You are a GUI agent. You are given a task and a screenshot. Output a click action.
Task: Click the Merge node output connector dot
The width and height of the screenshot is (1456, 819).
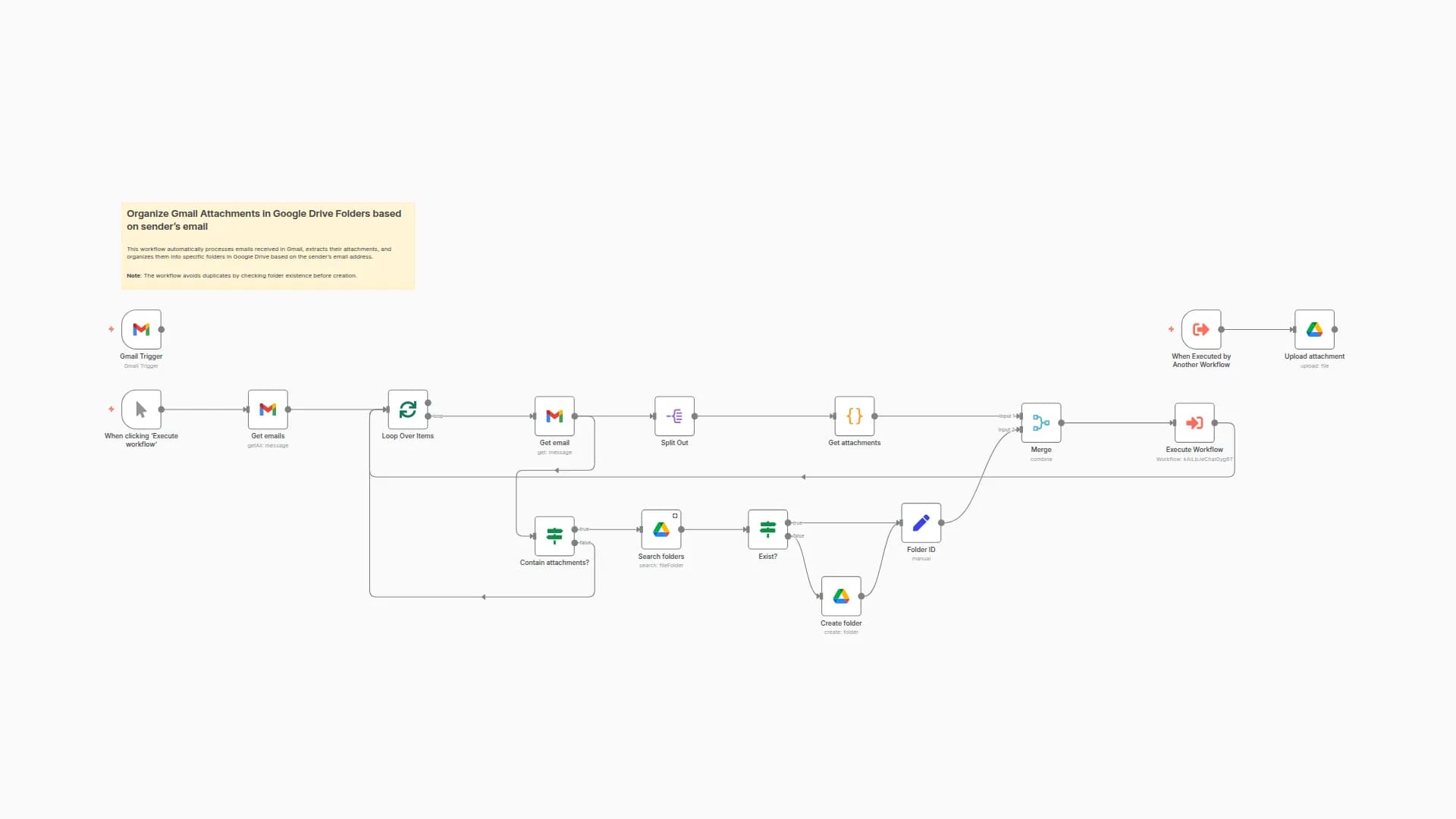coord(1062,423)
